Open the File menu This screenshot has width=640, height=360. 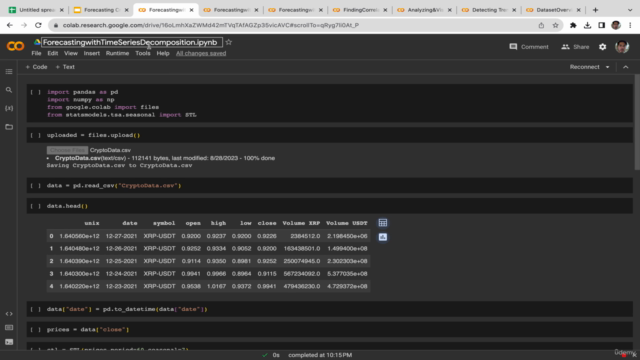pos(36,53)
